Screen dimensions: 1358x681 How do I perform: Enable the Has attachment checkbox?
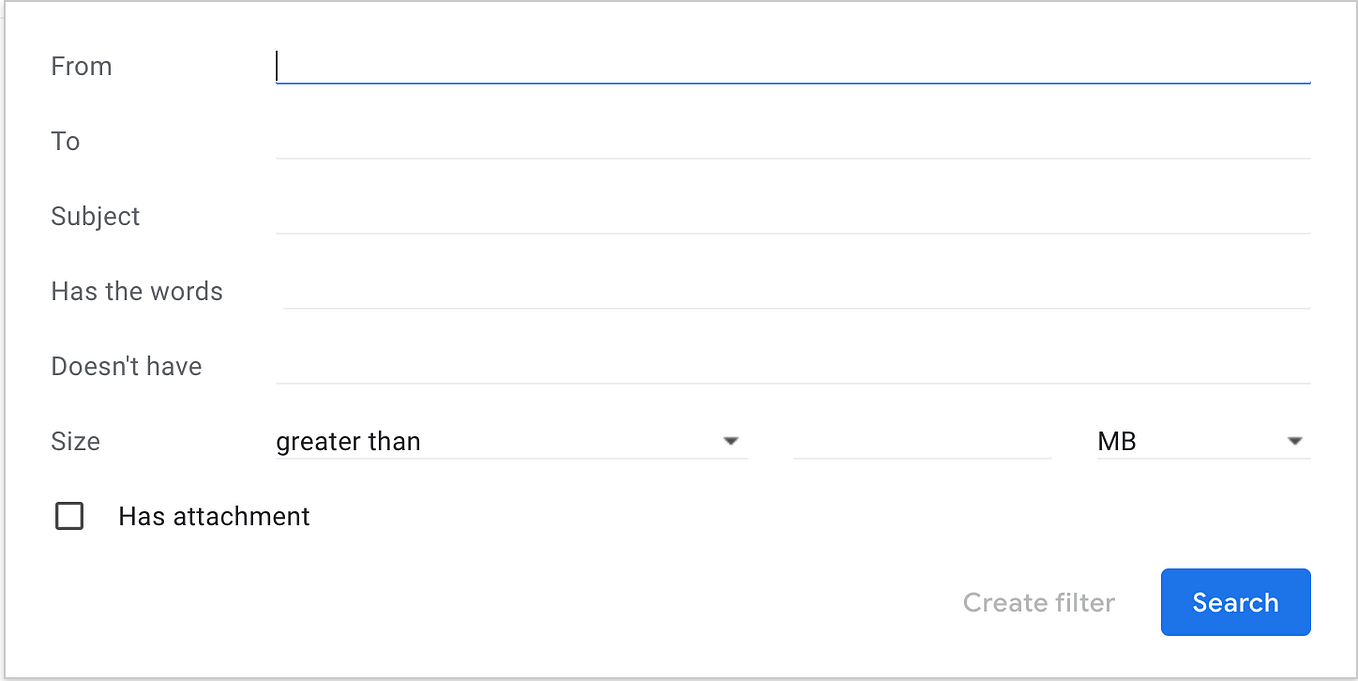pos(69,516)
